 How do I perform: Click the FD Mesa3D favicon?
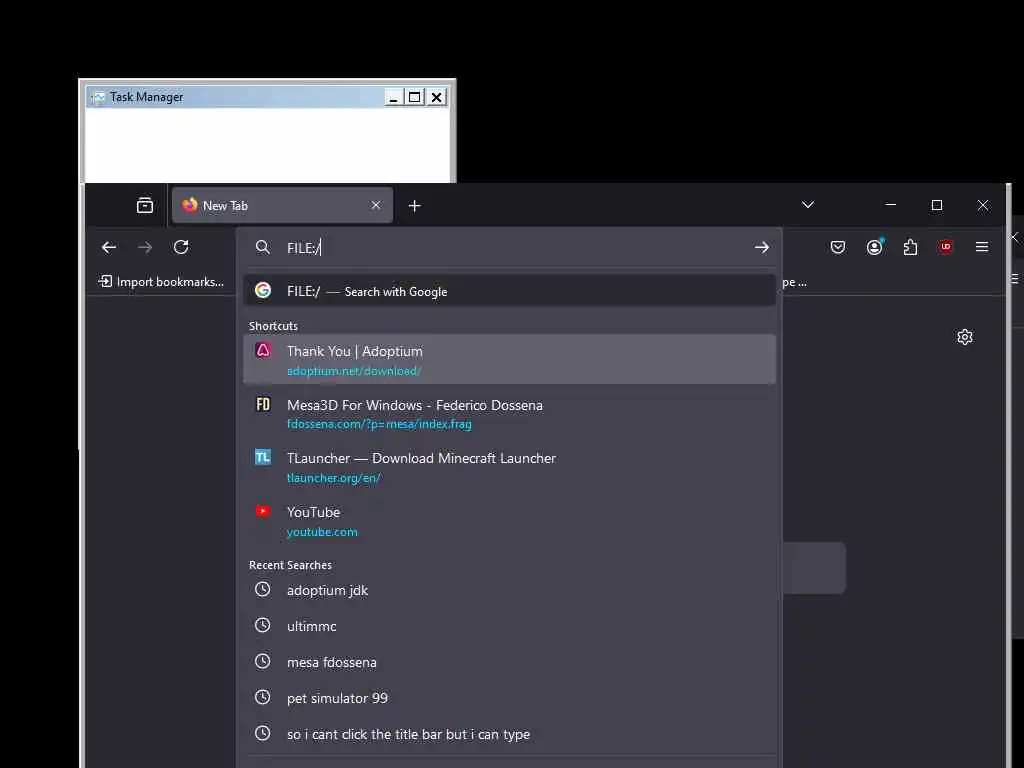click(263, 404)
